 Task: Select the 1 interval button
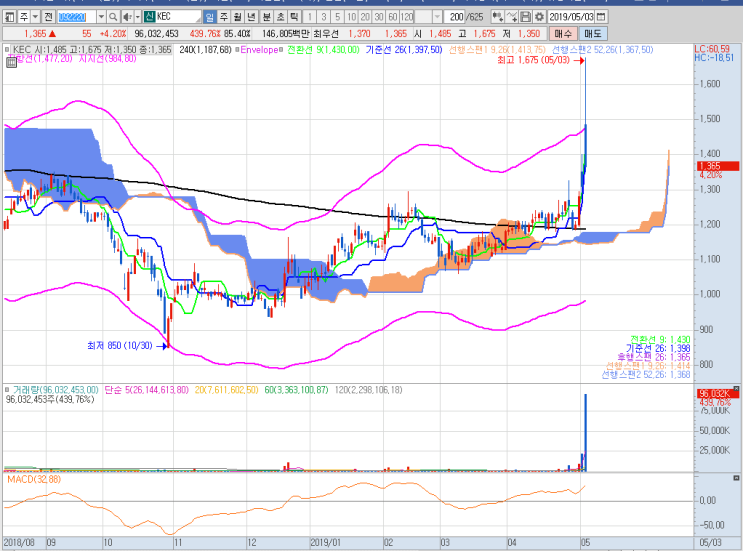[x=309, y=17]
